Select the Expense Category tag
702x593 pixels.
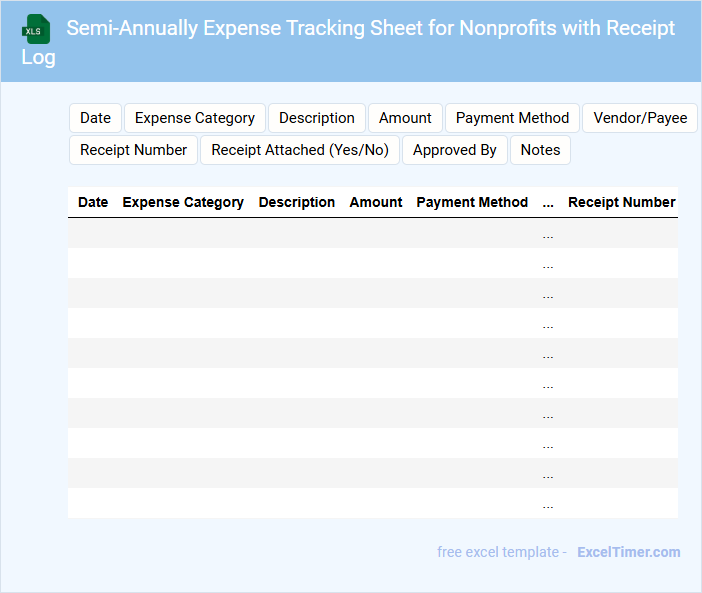[x=195, y=118]
